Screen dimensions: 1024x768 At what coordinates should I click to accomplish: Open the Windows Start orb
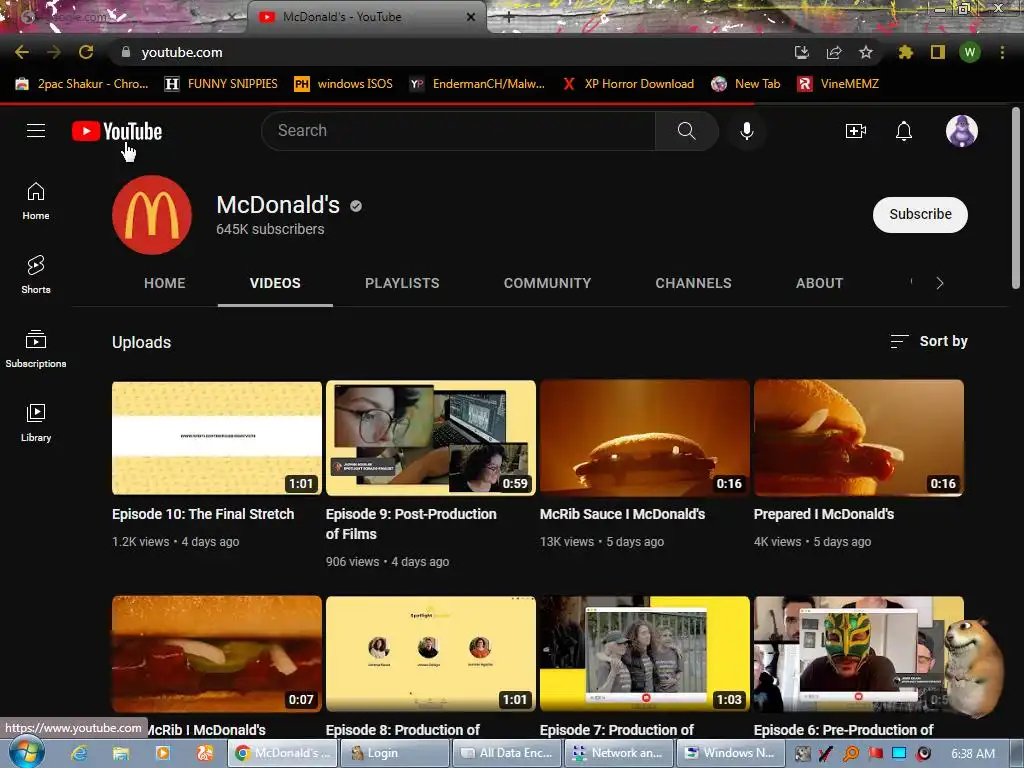(26, 753)
